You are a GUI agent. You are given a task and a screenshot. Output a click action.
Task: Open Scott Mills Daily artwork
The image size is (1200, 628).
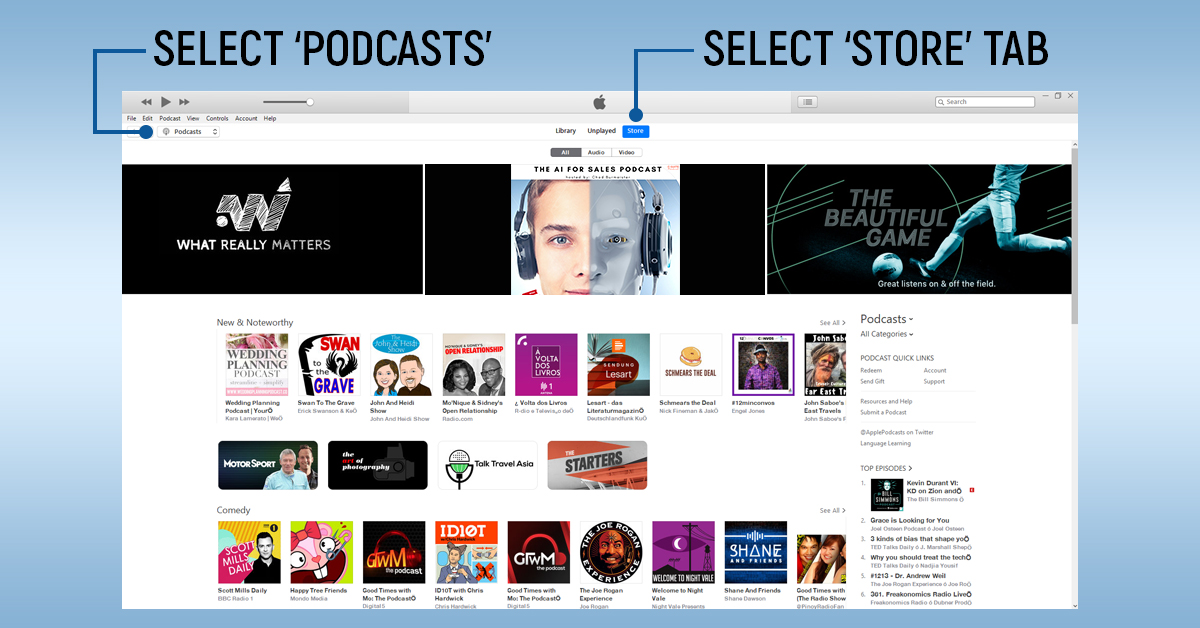(250, 552)
